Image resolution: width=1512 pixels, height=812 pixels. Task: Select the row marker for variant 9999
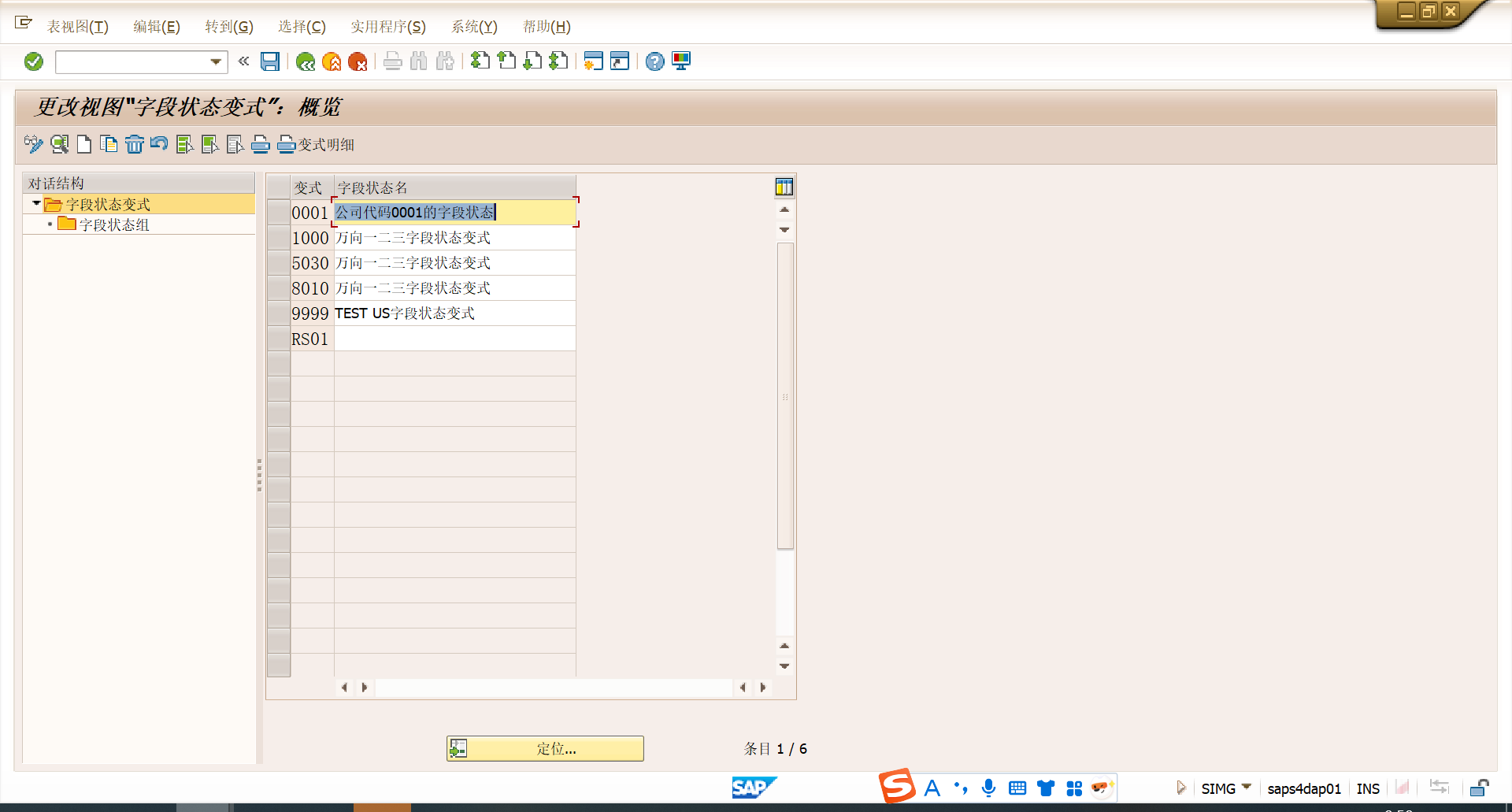click(279, 313)
